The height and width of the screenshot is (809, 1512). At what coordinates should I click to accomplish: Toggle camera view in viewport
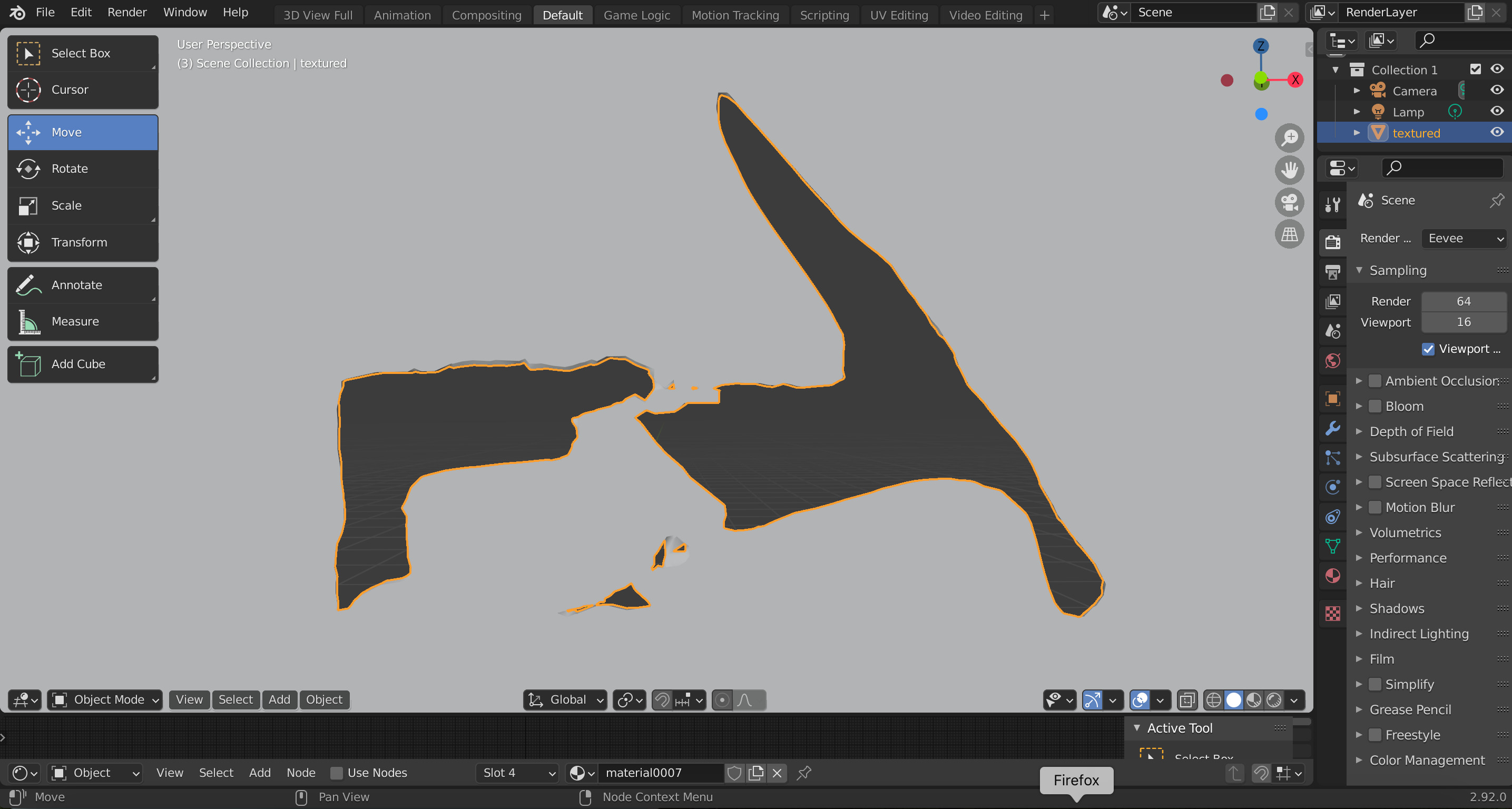tap(1289, 202)
